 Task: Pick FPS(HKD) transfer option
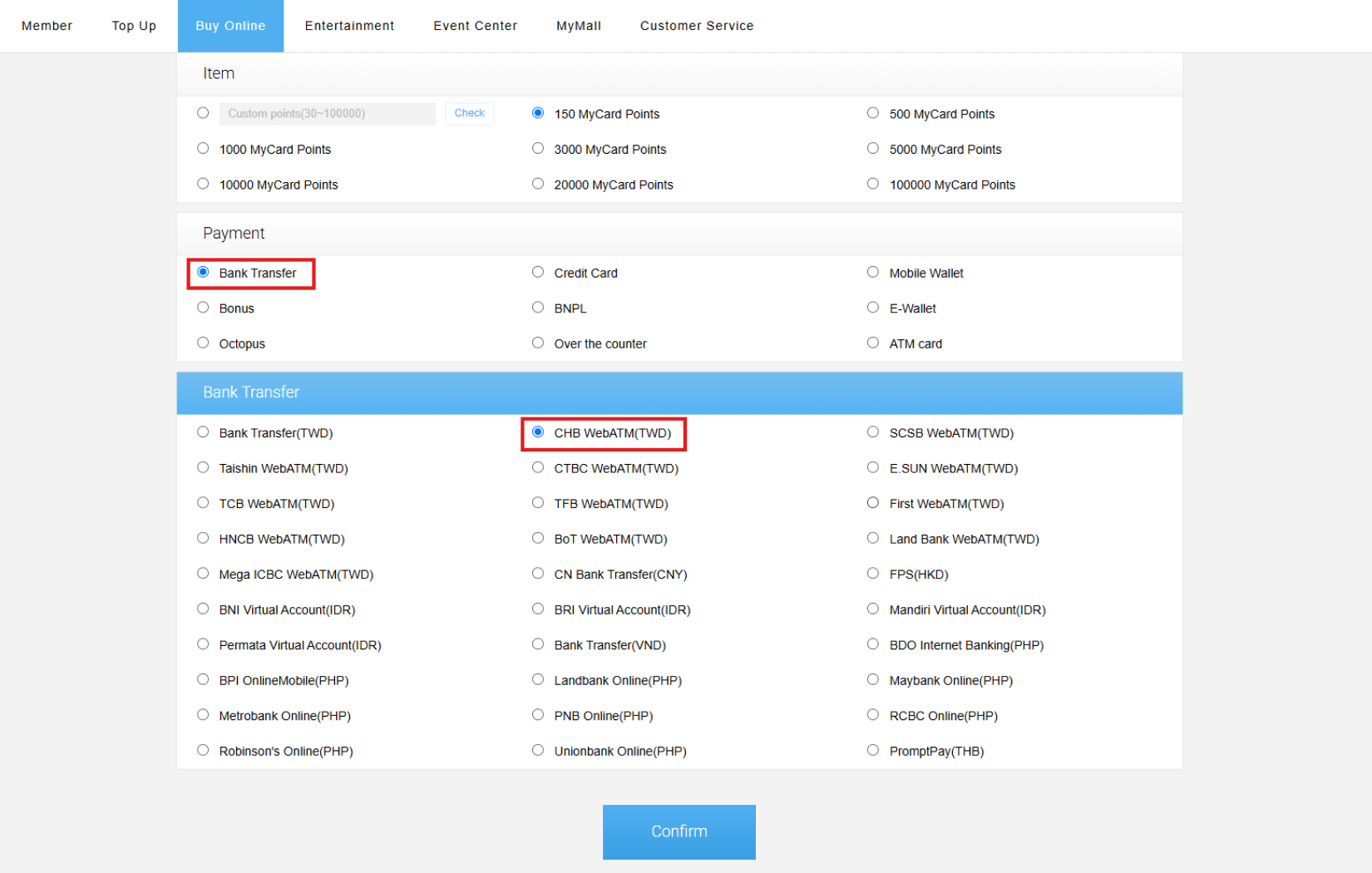[873, 574]
